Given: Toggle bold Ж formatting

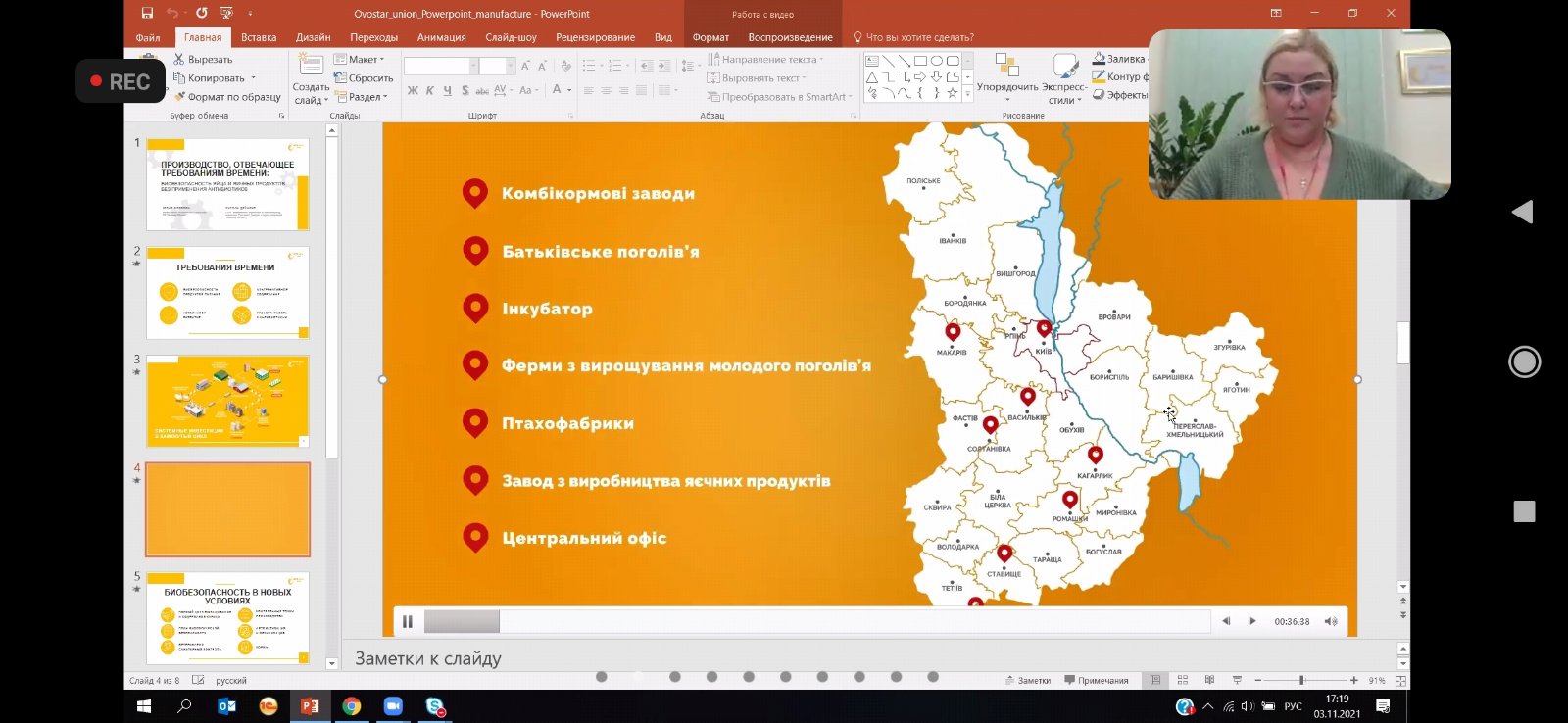Looking at the screenshot, I should coord(413,90).
